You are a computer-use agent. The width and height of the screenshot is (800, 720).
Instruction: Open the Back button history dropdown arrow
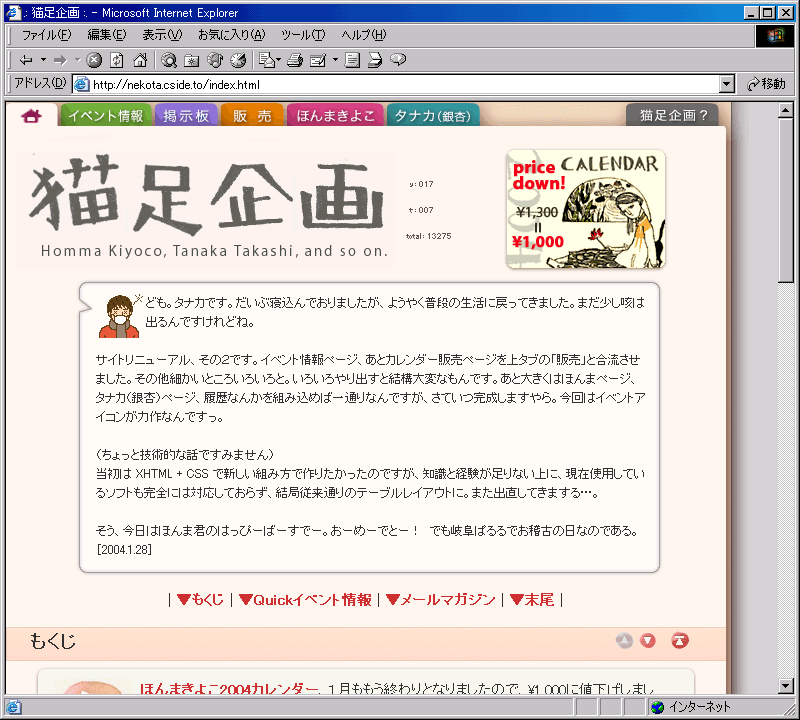[43, 60]
